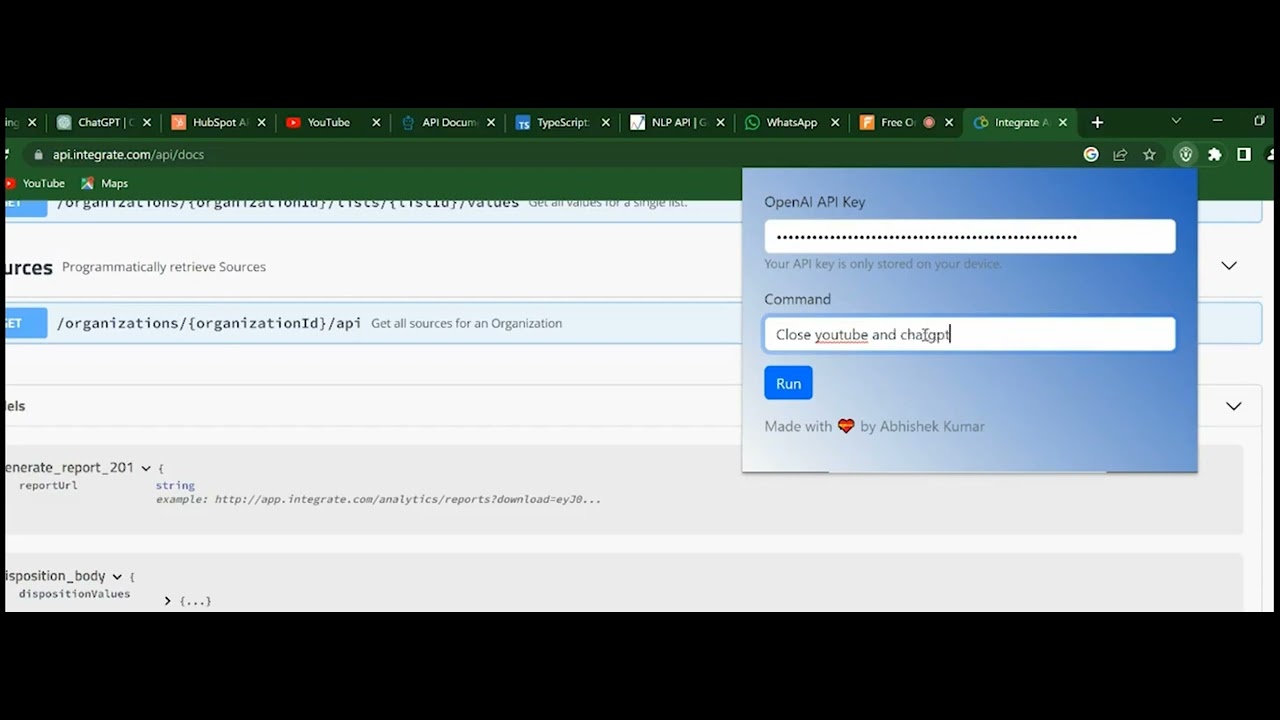Click the 'reportUrl' property name
Viewport: 1280px width, 720px height.
pos(48,485)
